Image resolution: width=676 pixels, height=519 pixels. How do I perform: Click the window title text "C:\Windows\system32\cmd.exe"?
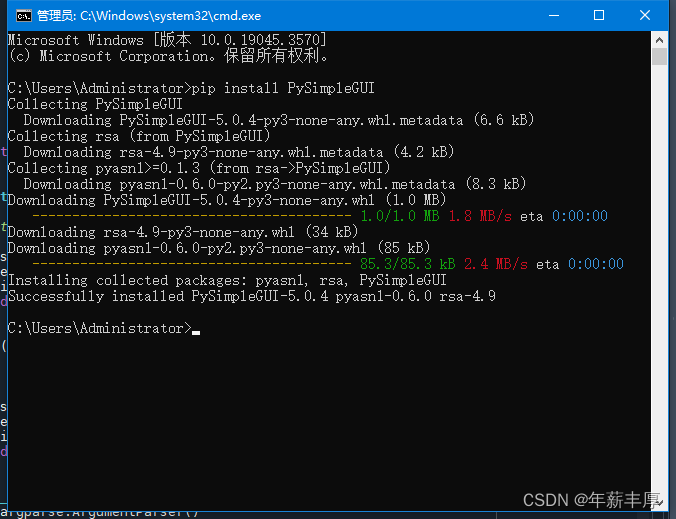[171, 16]
